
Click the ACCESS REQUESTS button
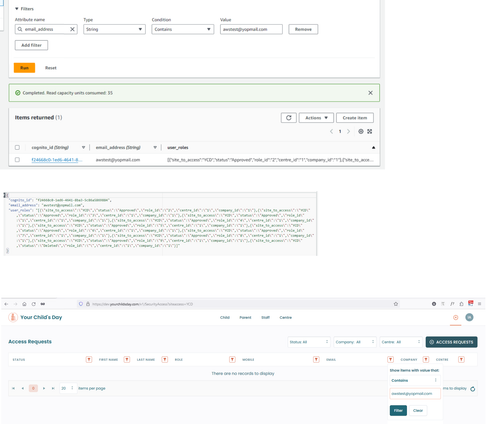coord(451,342)
